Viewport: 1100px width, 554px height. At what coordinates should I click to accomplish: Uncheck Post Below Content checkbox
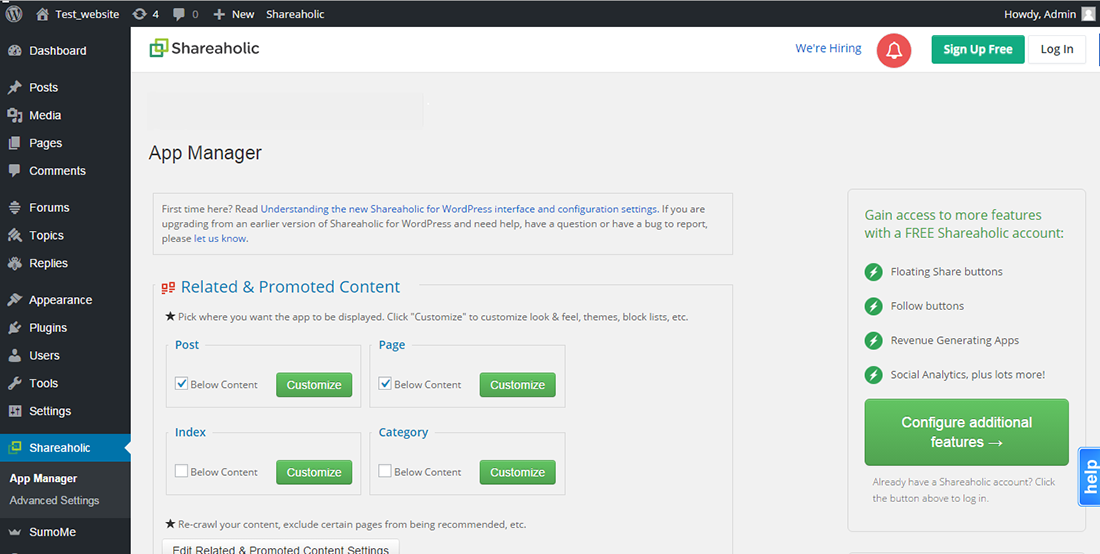(x=181, y=384)
